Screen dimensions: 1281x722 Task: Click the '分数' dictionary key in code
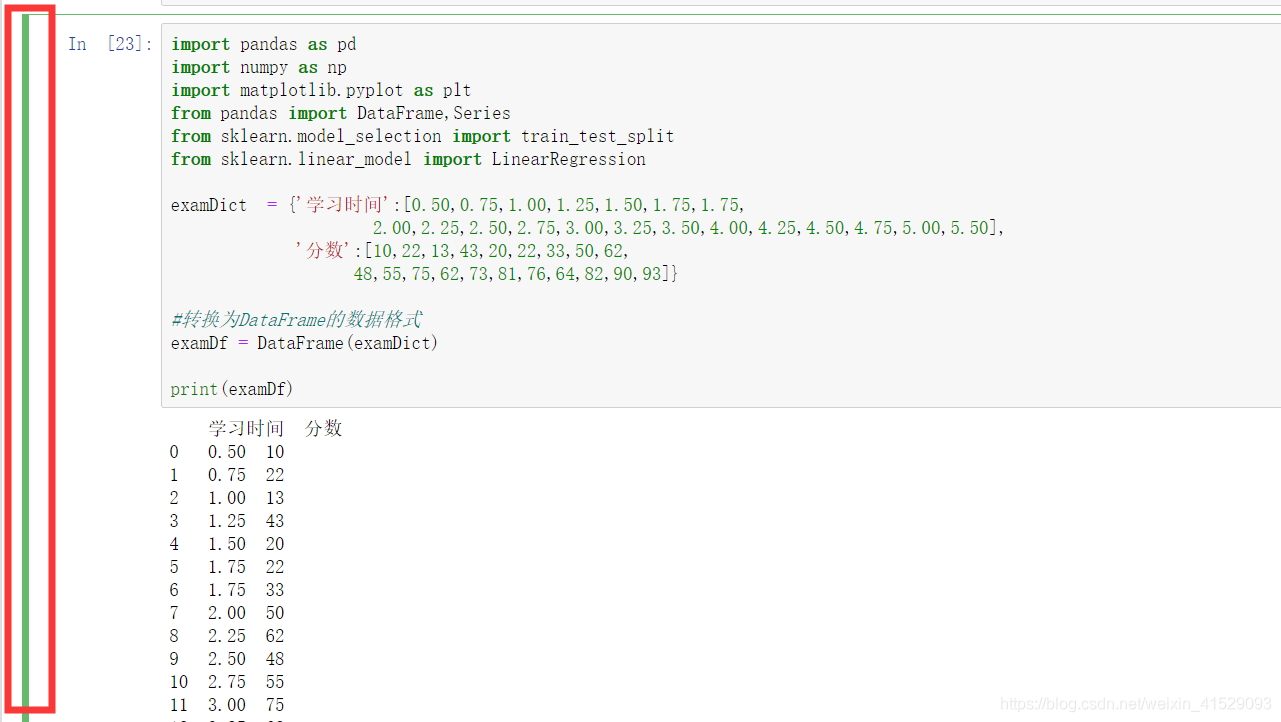coord(324,251)
